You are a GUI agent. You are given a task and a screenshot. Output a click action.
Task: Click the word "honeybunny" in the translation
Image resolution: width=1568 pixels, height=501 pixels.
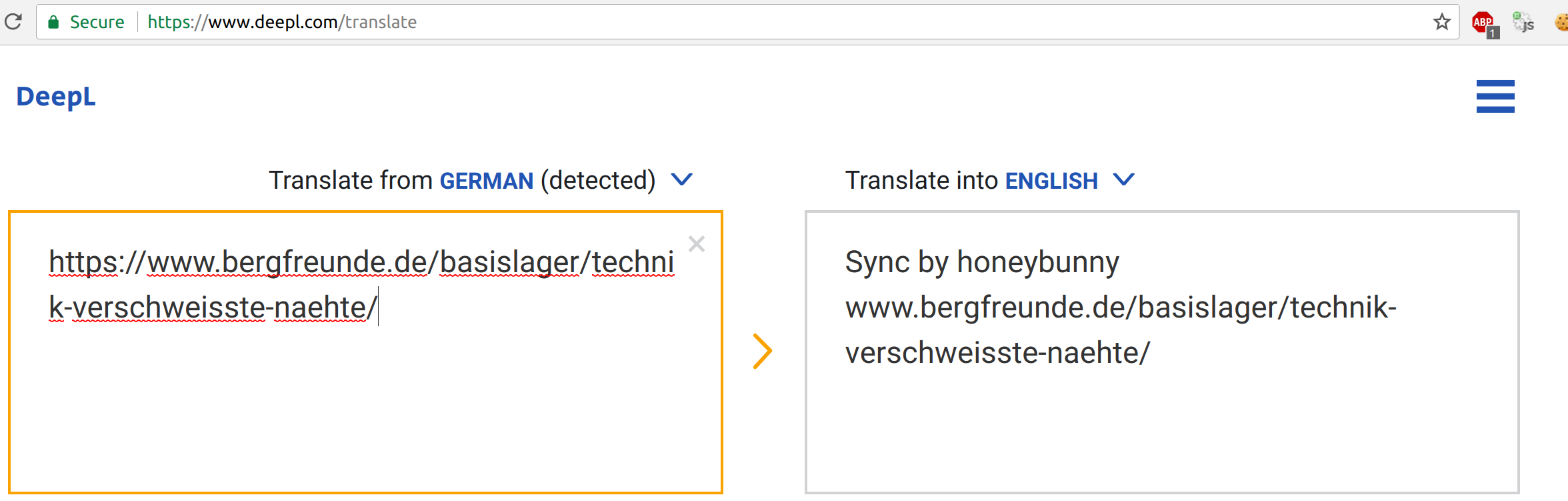click(x=1038, y=263)
